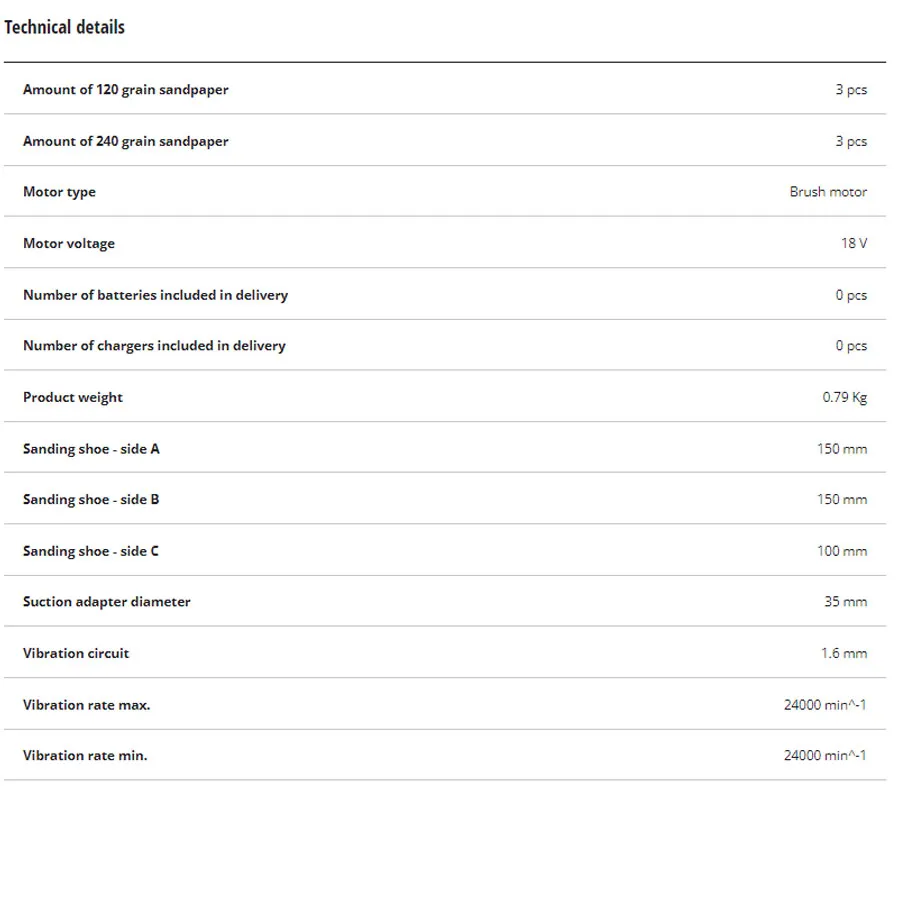Select the Vibration rate min. label

(x=85, y=755)
